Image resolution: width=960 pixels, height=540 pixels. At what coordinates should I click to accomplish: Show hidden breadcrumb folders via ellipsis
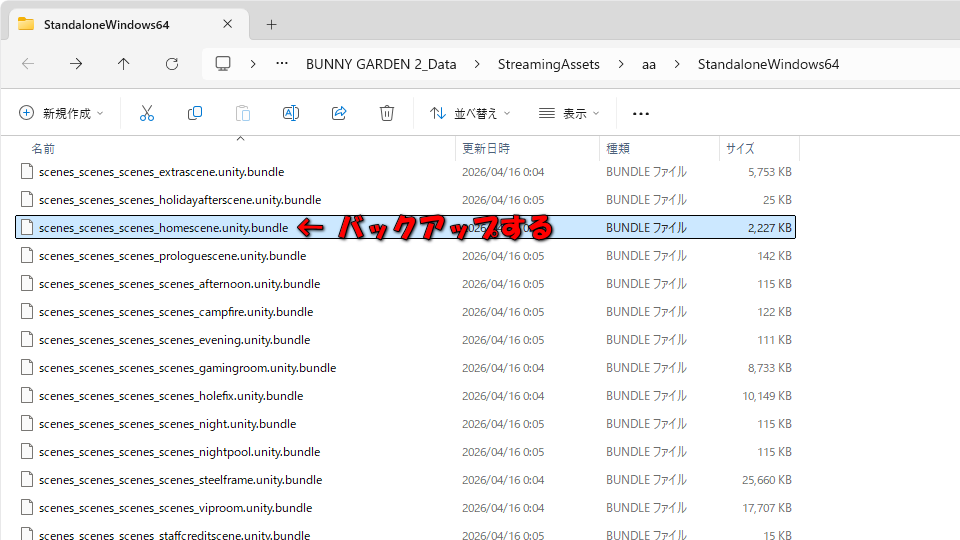tap(282, 64)
